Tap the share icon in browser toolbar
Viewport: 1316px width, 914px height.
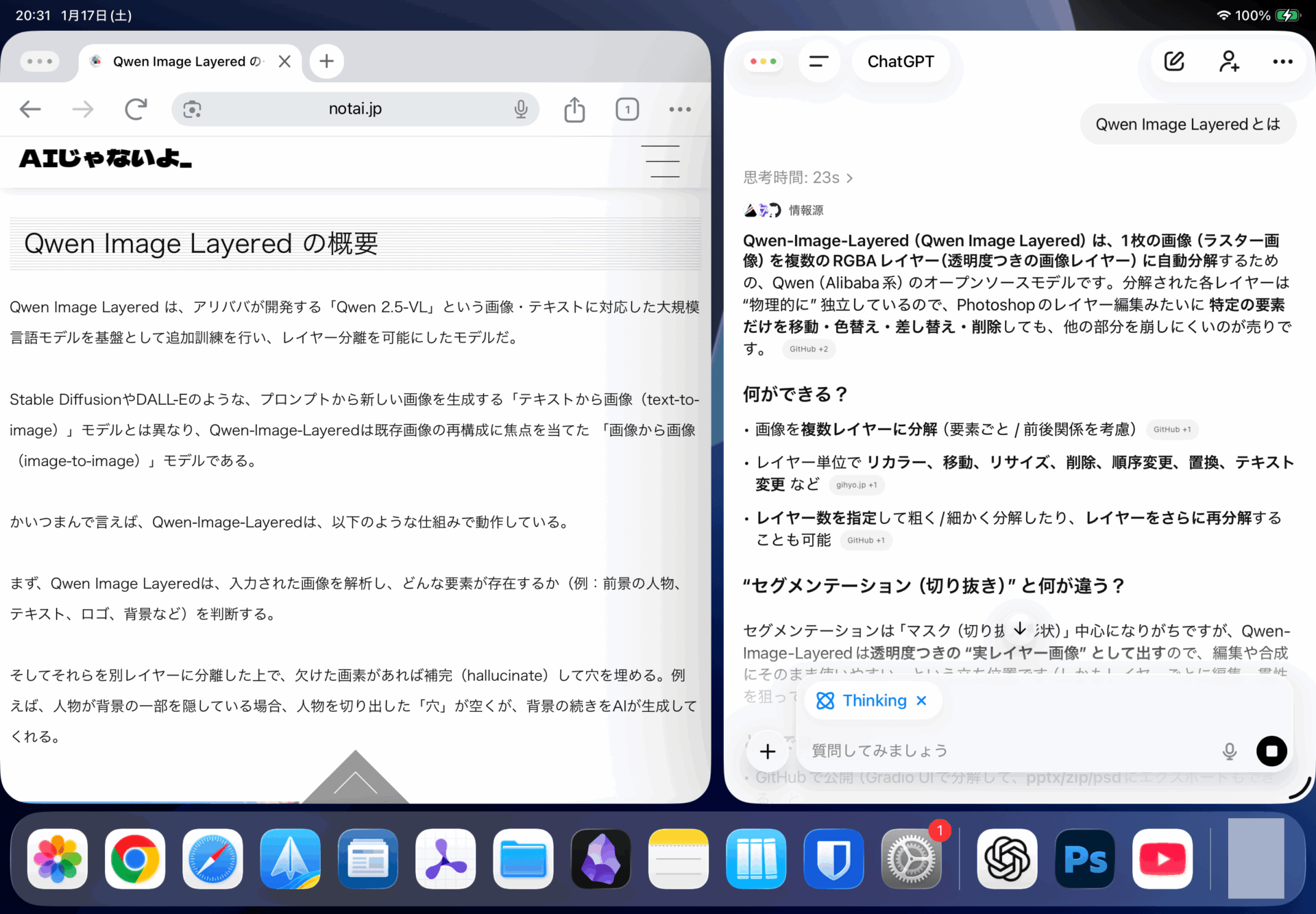(574, 109)
